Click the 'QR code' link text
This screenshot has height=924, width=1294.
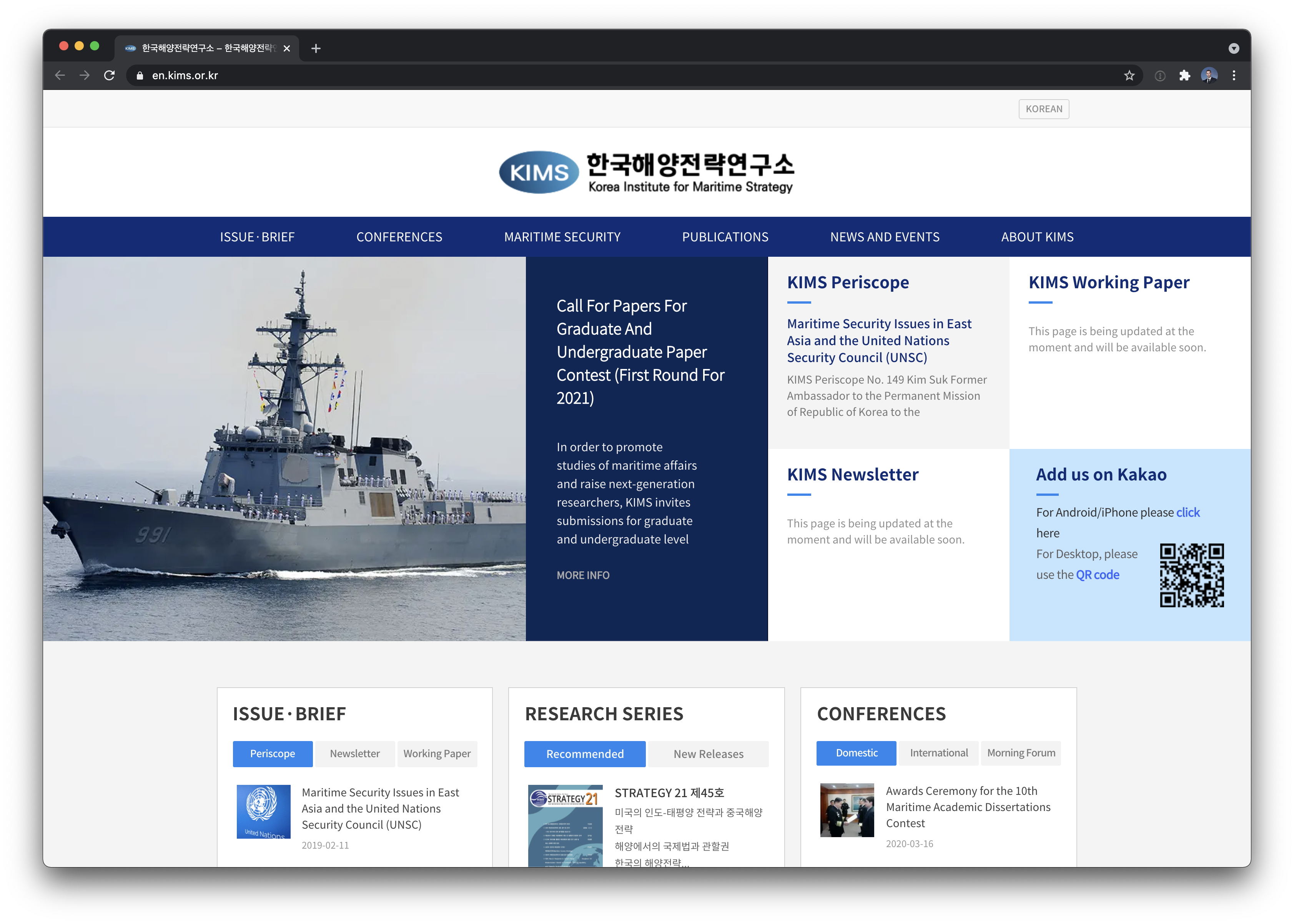pos(1098,575)
